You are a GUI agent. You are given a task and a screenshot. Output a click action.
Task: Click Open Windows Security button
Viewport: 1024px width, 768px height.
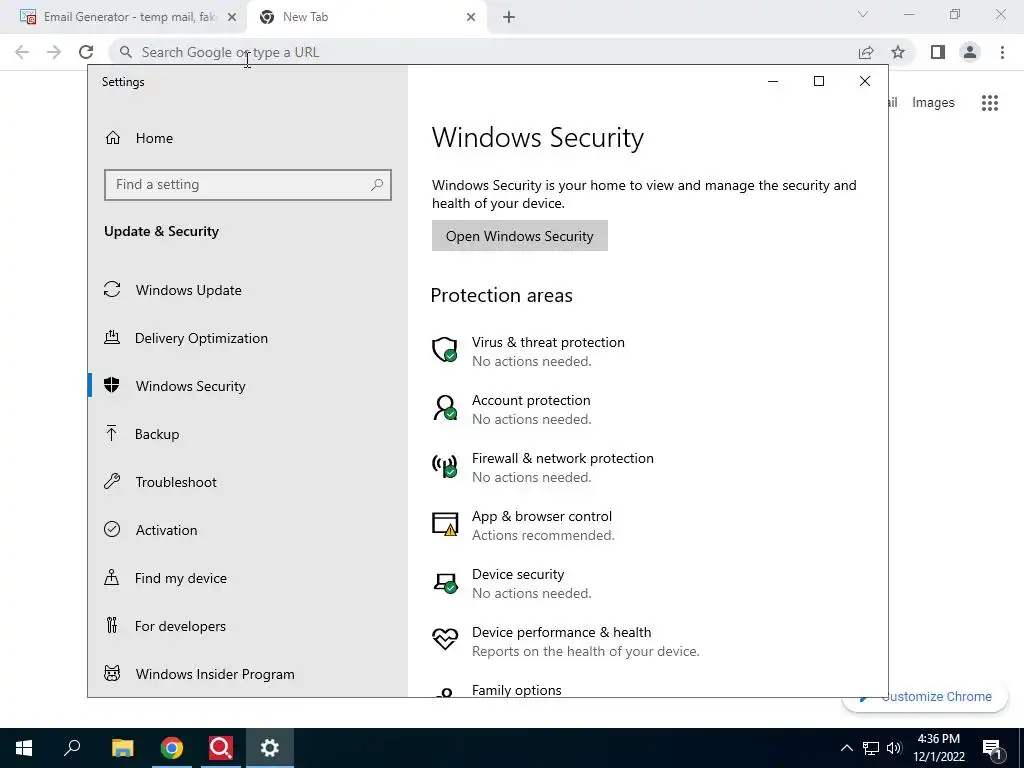(520, 236)
